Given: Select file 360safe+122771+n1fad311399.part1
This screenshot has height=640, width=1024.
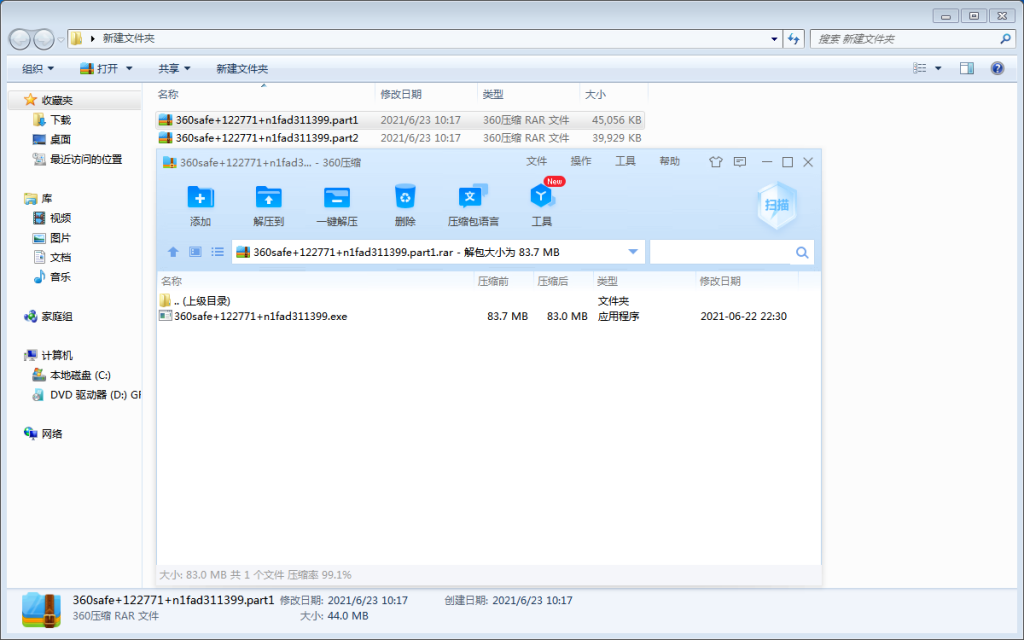Looking at the screenshot, I should pos(400,120).
